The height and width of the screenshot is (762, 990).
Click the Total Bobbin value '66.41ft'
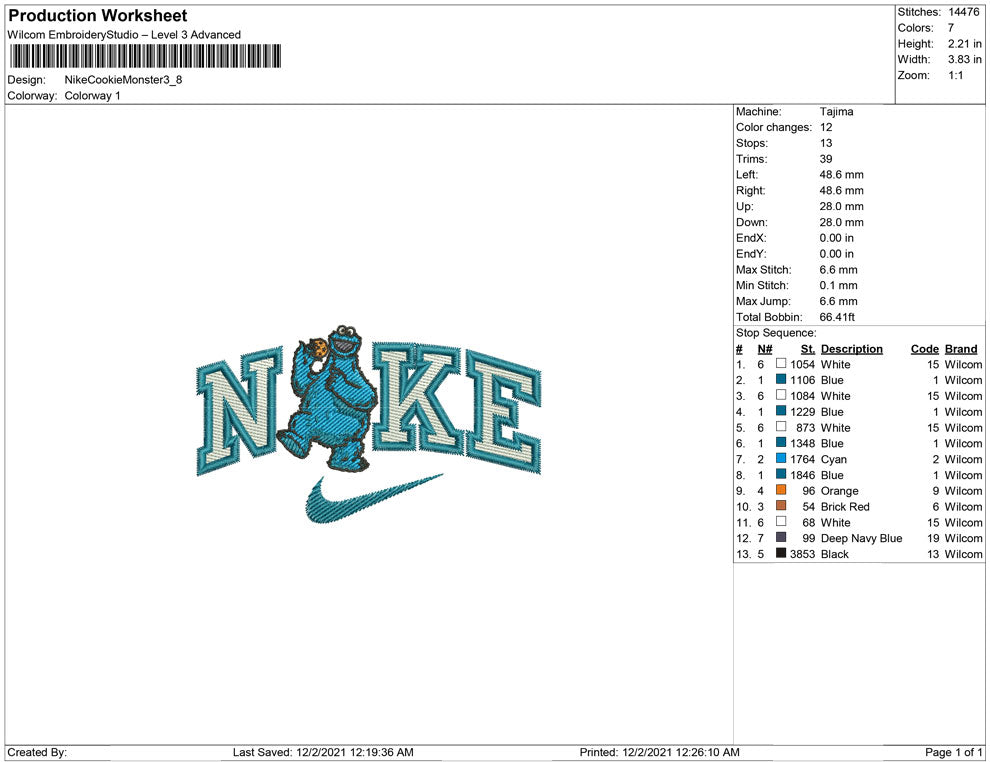(837, 316)
